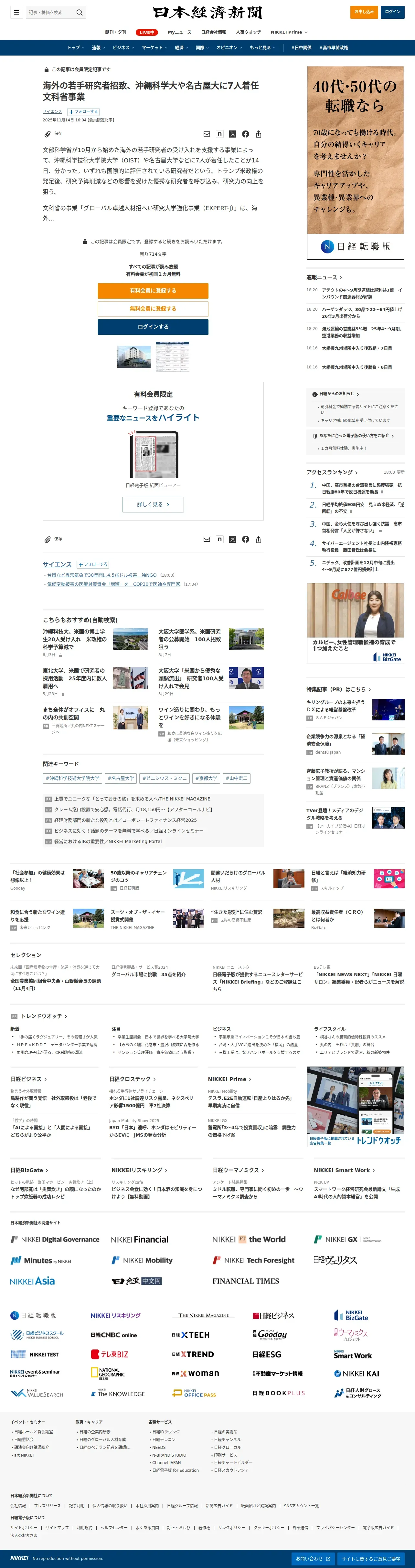Click the footer お問い合わせ button
Viewport: 415px width, 1568px height.
click(x=313, y=1558)
